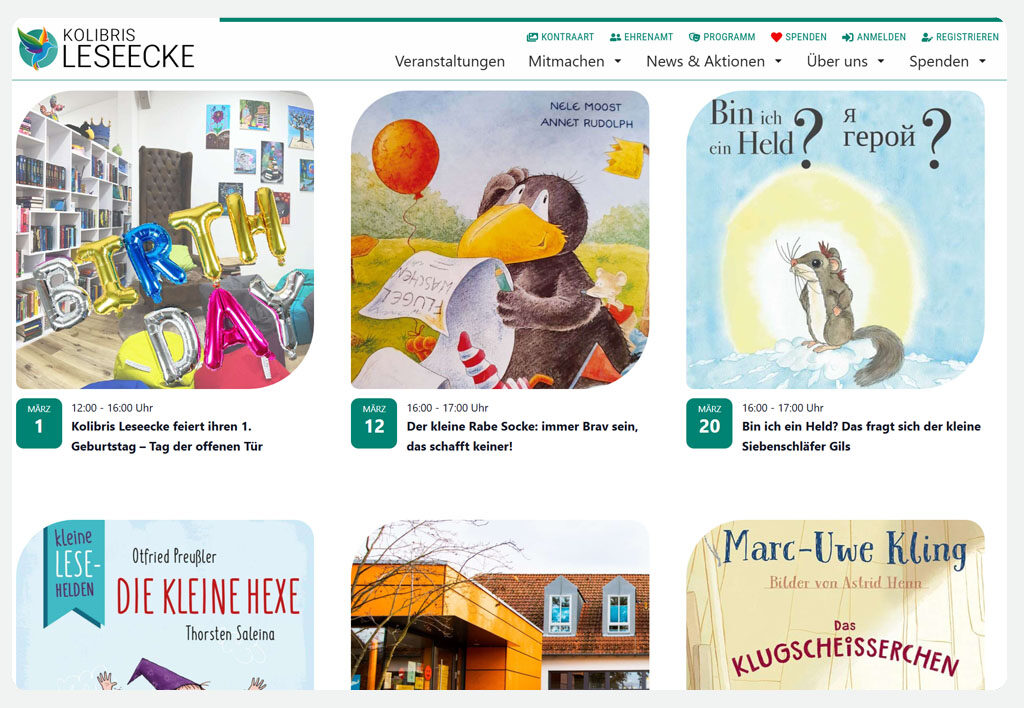Click the Kolibris hummingbird logo icon
Viewport: 1024px width, 708px height.
coord(37,48)
